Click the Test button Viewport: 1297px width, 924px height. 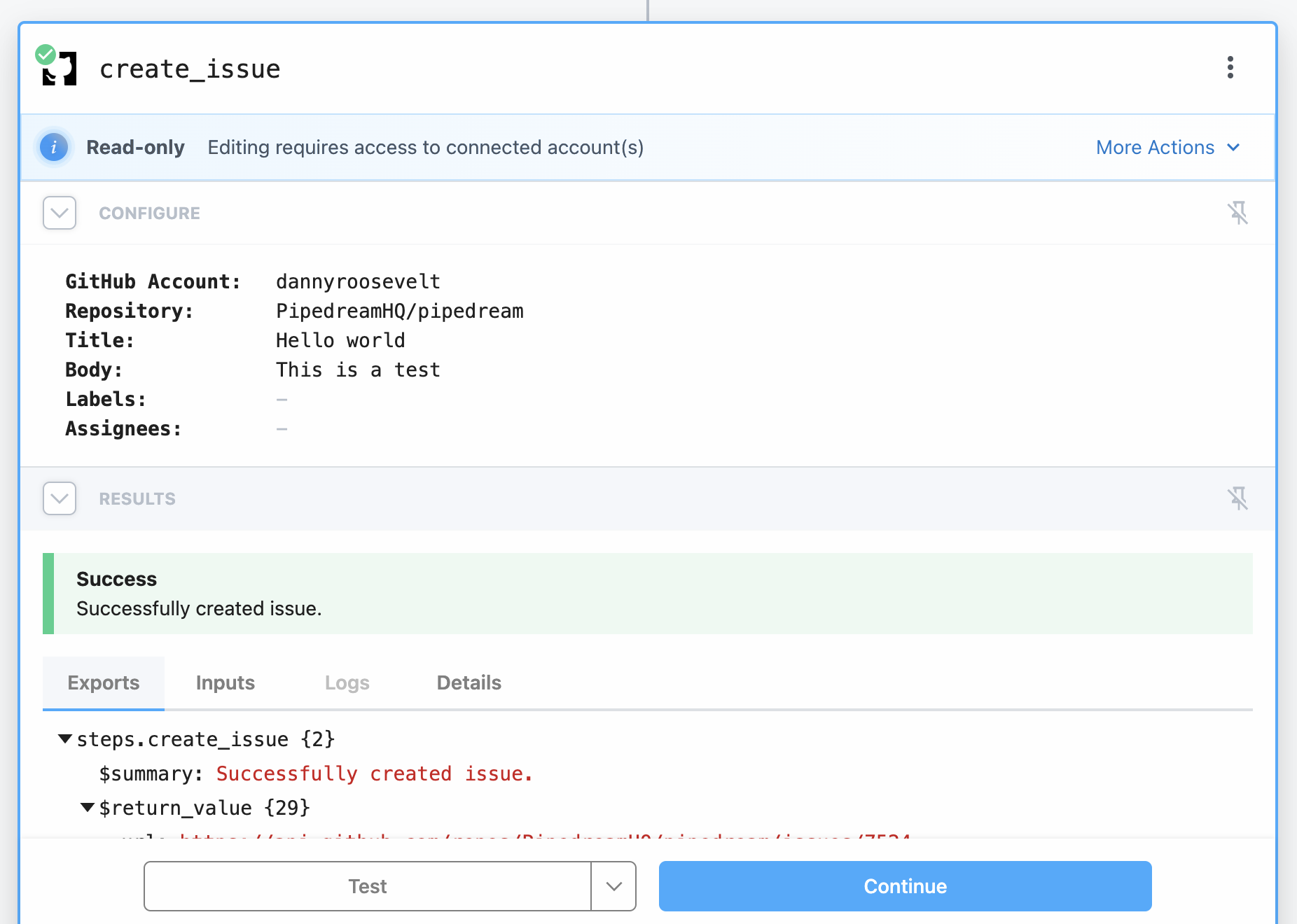[x=368, y=886]
